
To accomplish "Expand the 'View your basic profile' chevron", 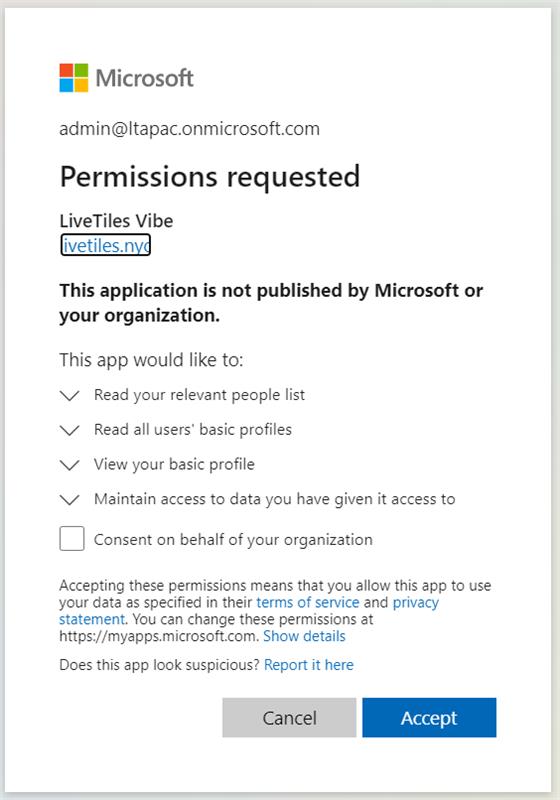I will 69,465.
